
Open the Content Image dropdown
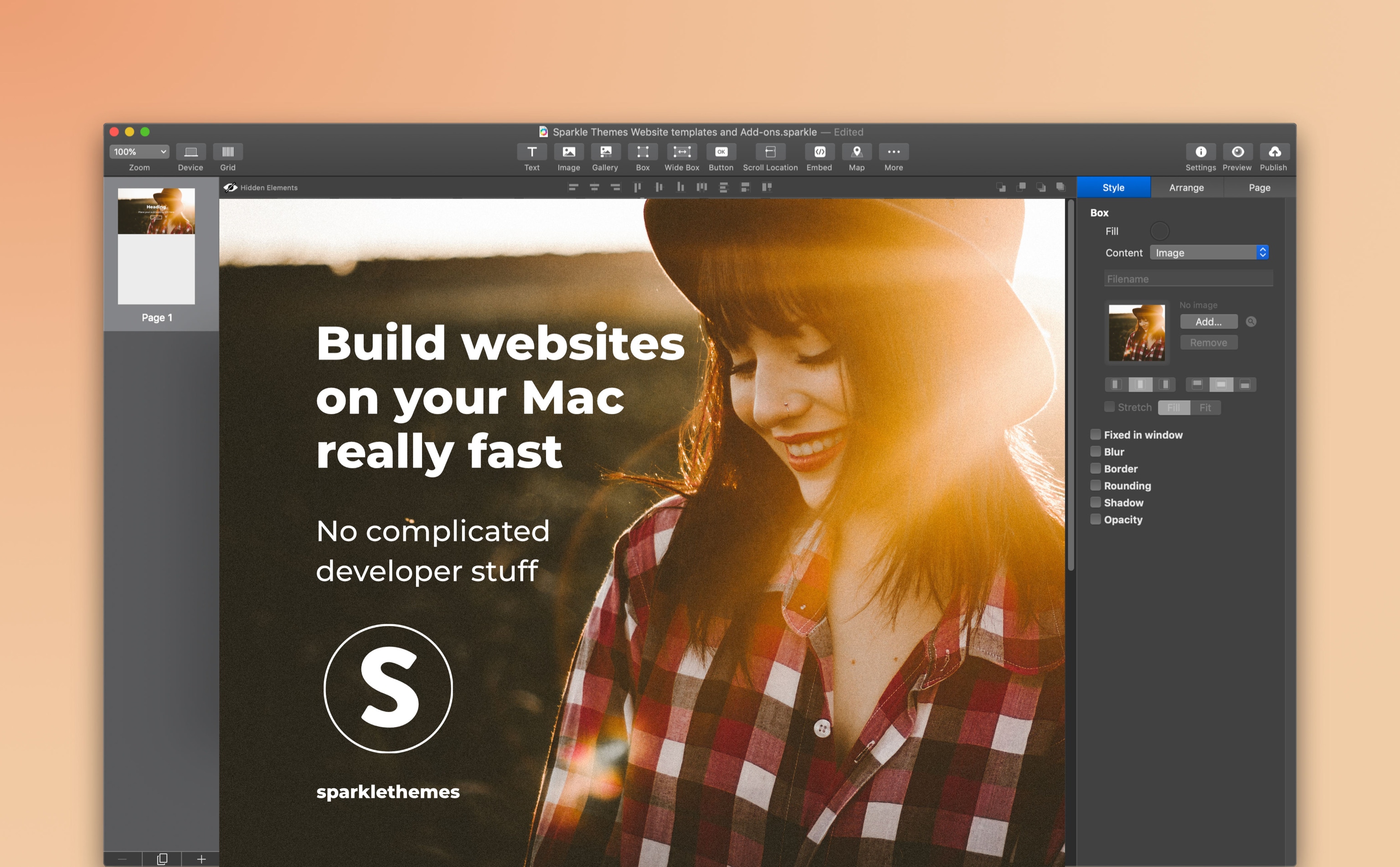point(1209,253)
